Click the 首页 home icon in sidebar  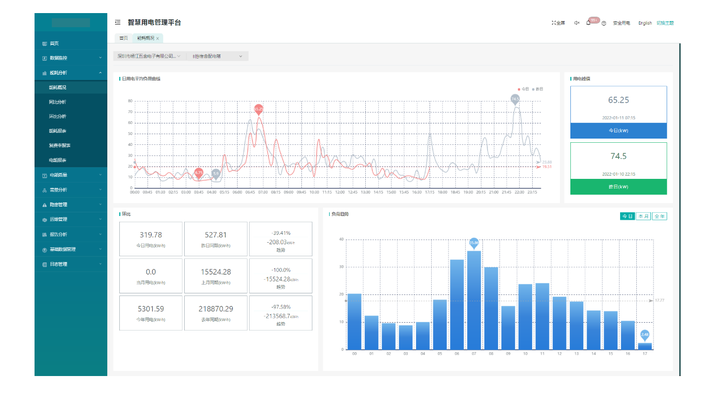[45, 44]
